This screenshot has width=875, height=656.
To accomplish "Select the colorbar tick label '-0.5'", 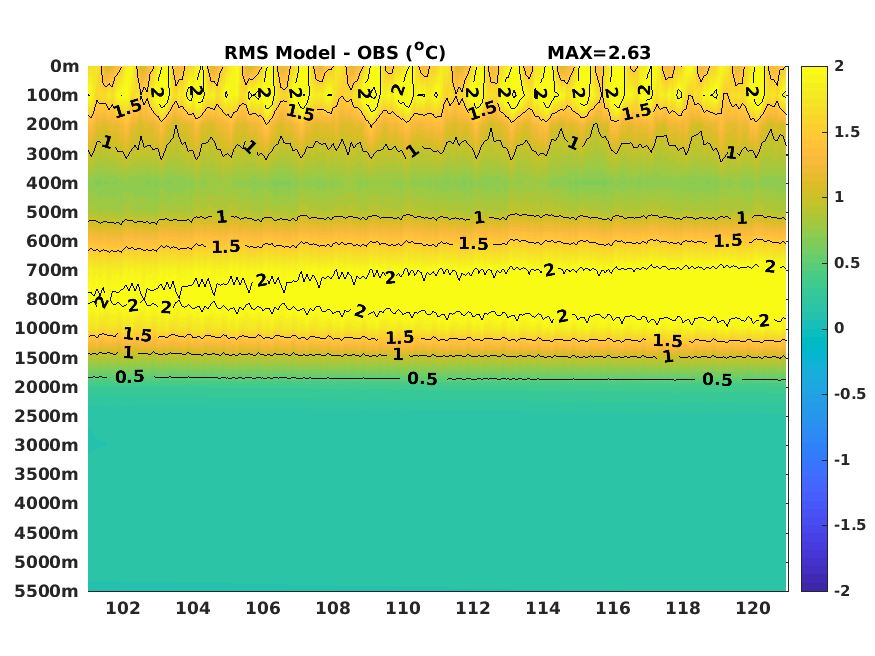I will [850, 394].
